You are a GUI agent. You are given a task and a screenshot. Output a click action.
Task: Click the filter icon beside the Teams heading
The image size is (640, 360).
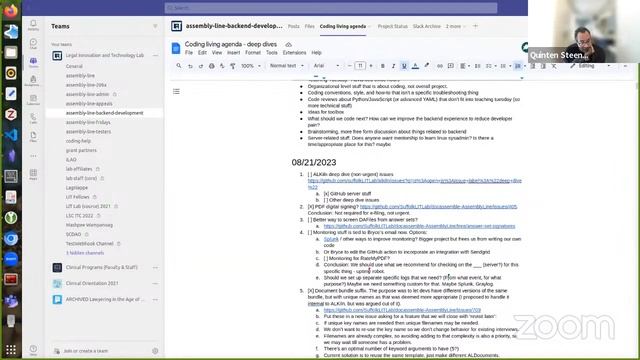tap(155, 26)
